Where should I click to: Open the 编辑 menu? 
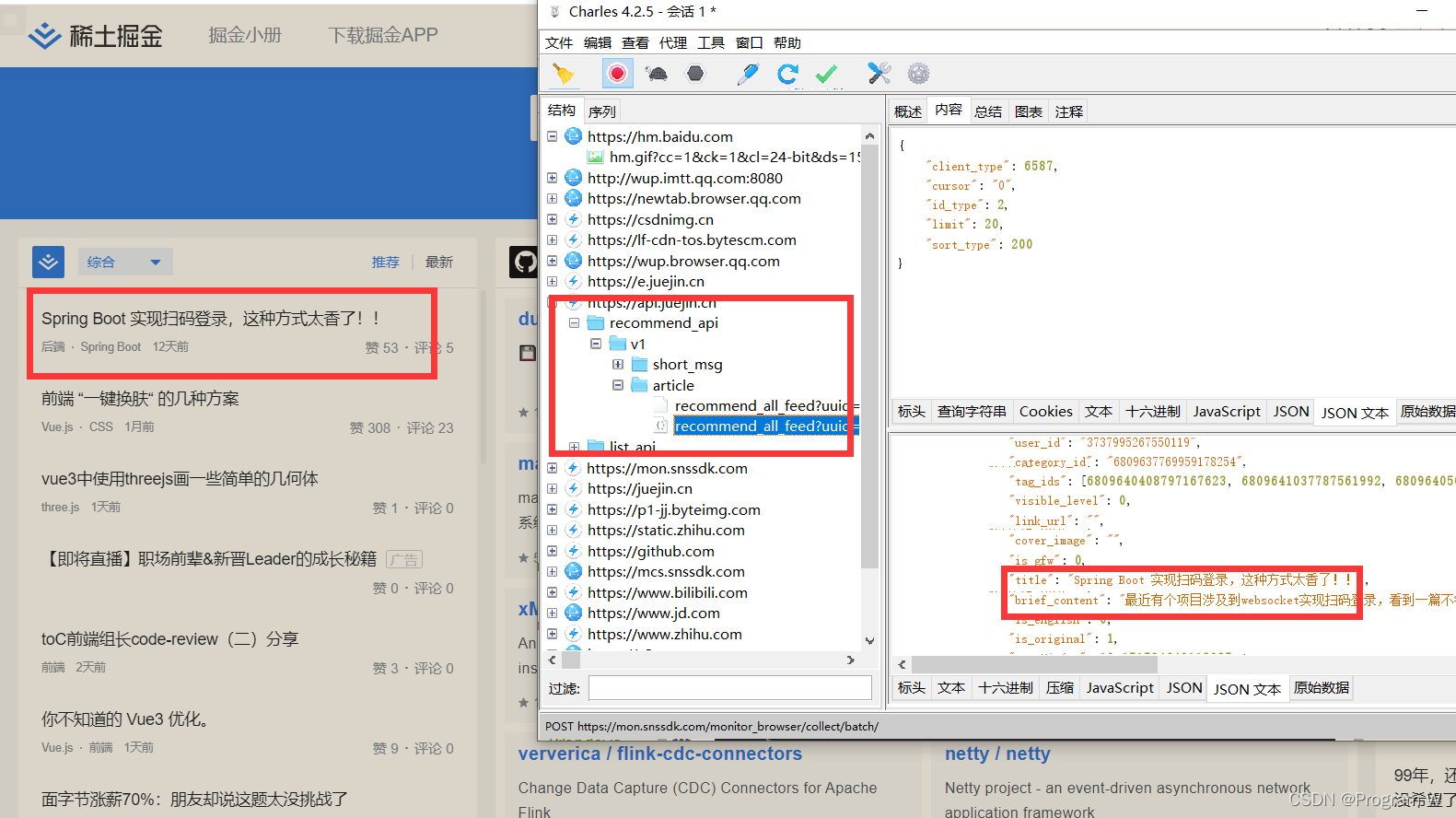coord(598,42)
